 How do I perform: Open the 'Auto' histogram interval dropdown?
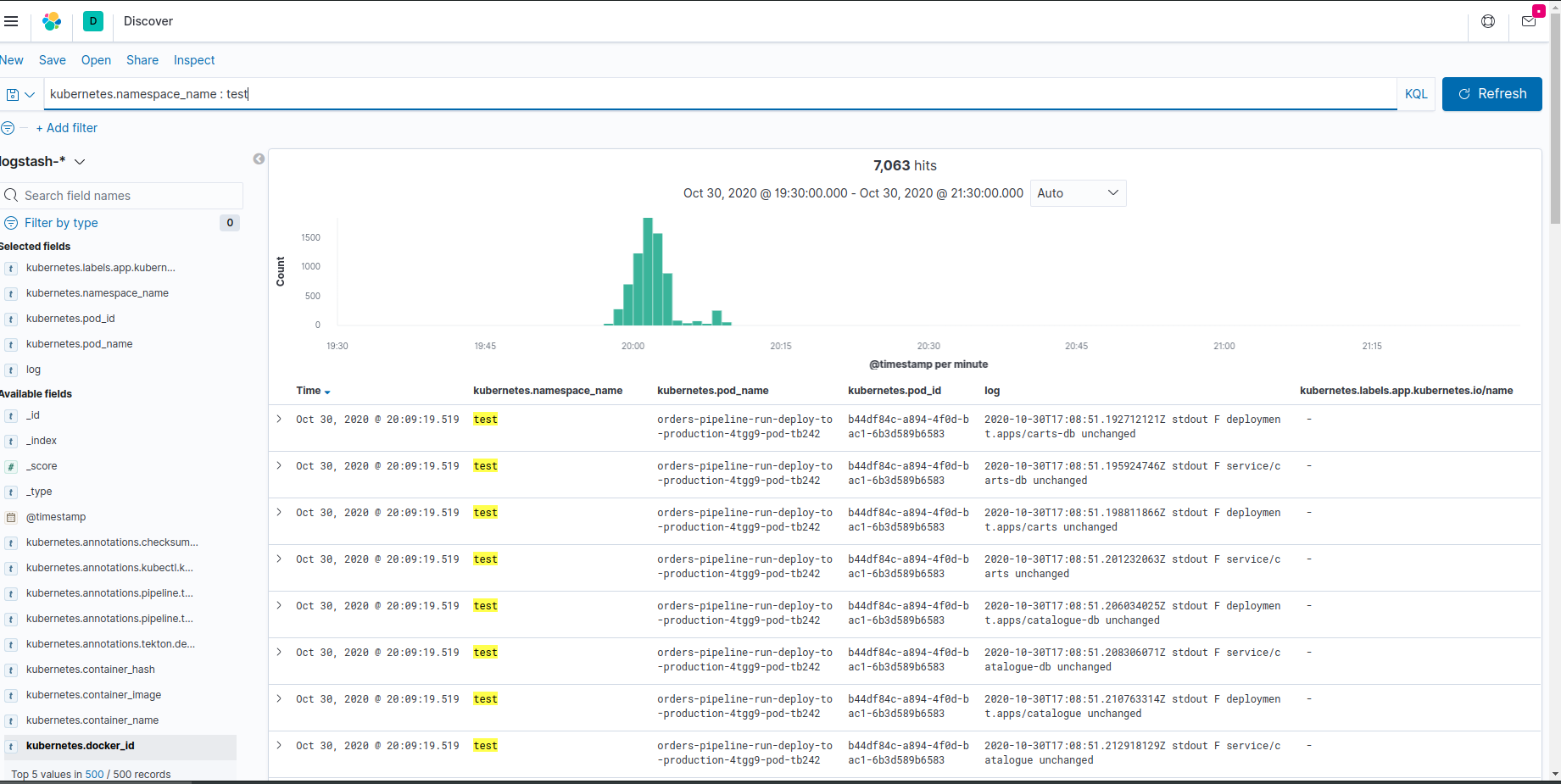pos(1078,193)
